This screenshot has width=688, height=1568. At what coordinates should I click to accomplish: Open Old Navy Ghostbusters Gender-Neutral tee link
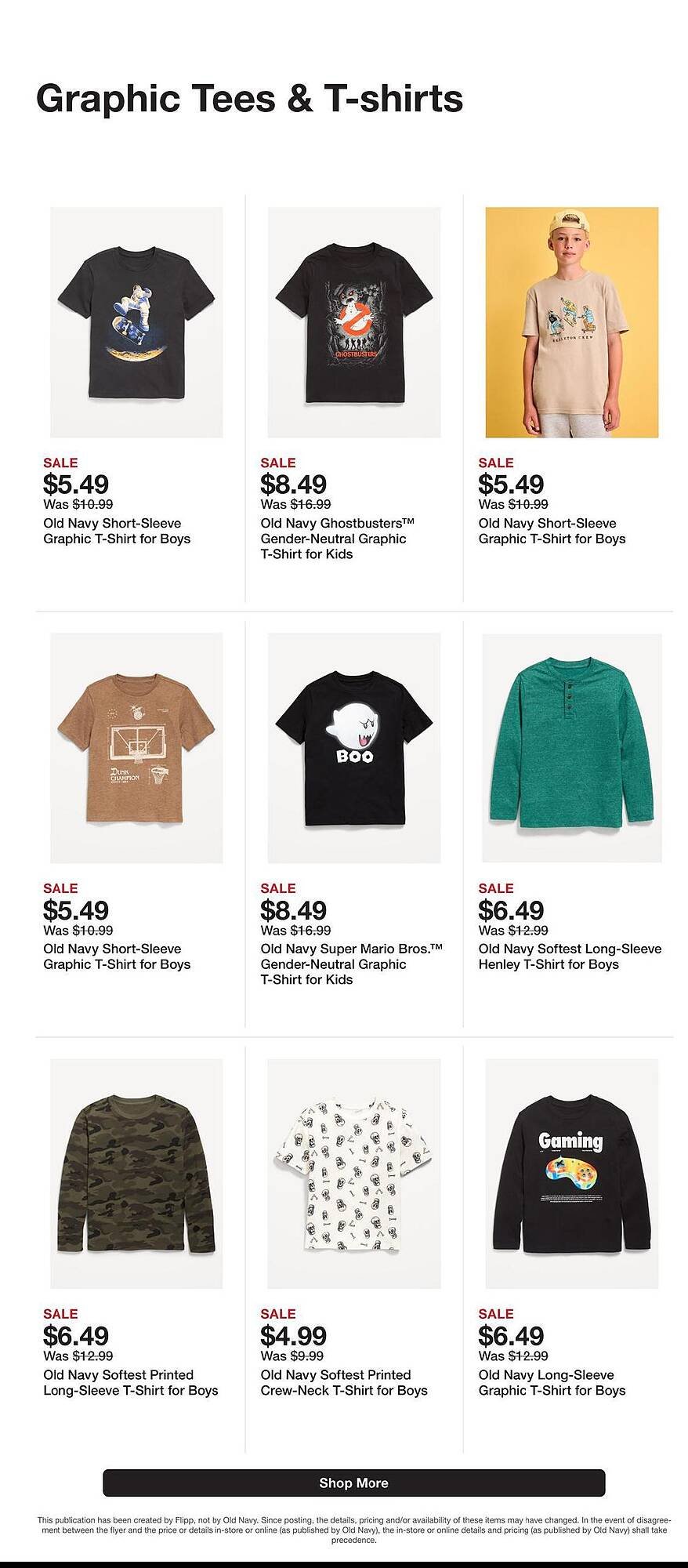coord(337,539)
